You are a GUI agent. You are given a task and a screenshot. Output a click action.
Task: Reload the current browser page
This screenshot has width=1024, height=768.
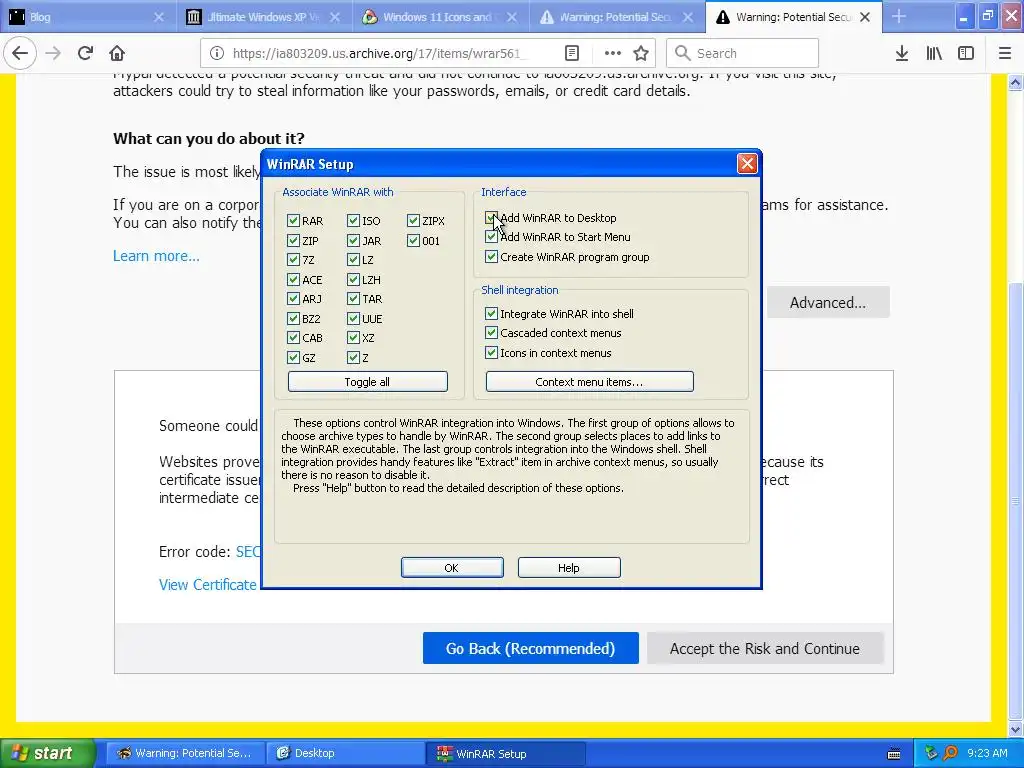click(85, 53)
